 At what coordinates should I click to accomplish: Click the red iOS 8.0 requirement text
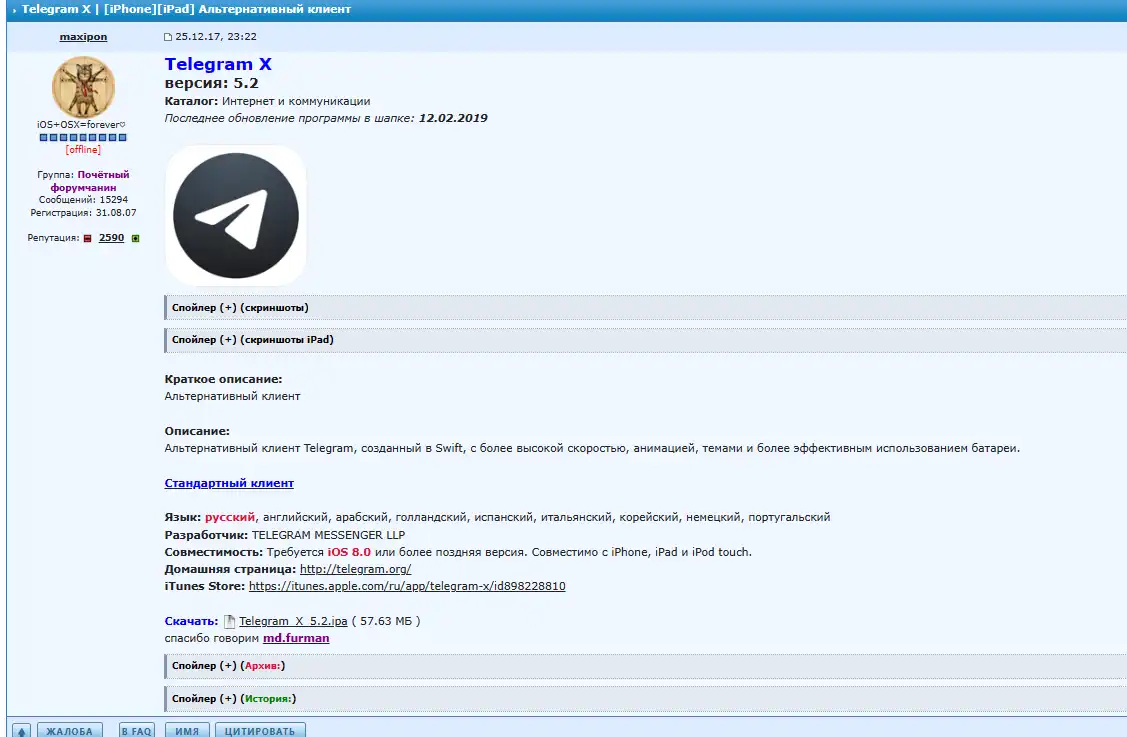(x=349, y=552)
